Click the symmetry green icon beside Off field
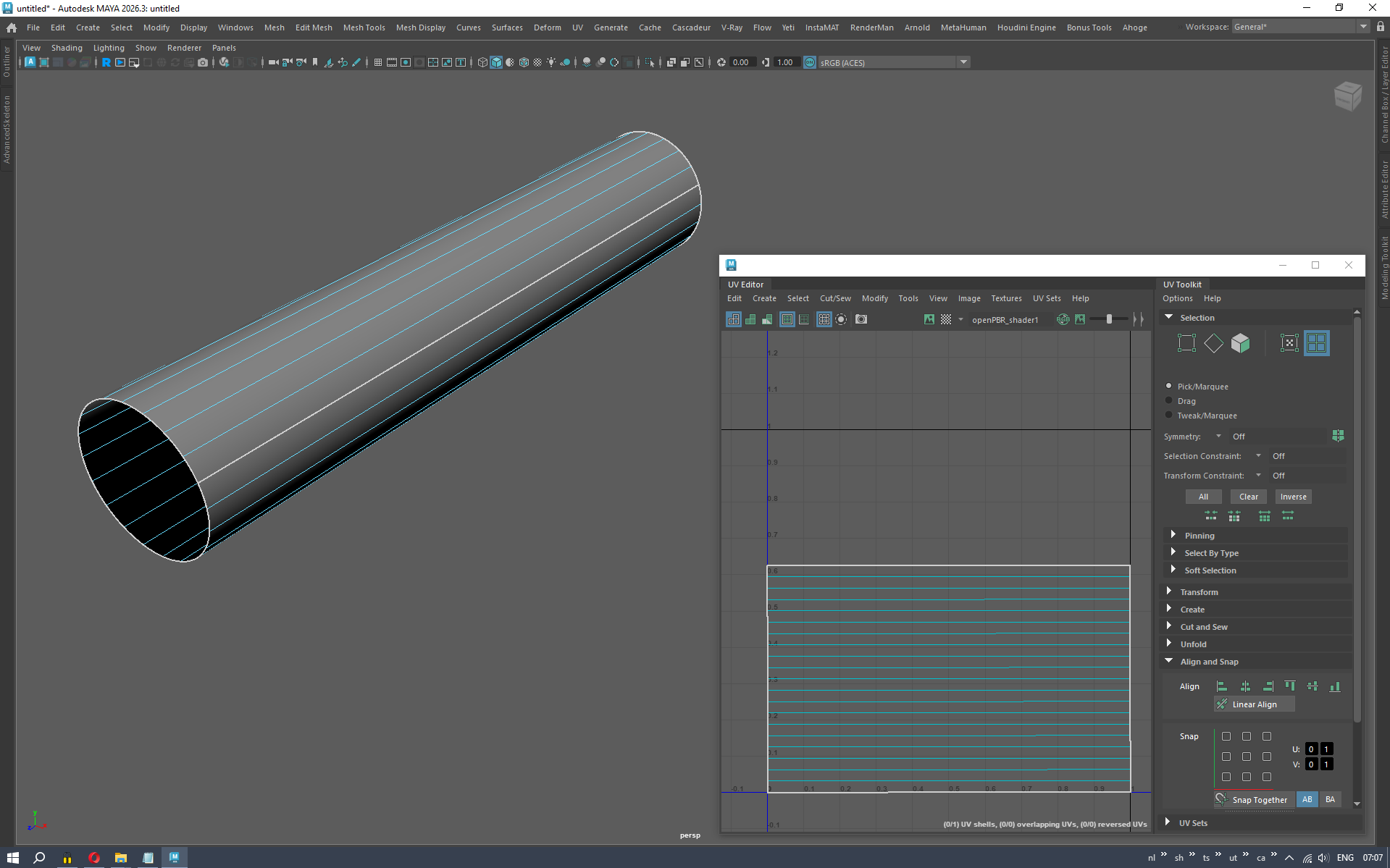The image size is (1390, 868). 1338,436
